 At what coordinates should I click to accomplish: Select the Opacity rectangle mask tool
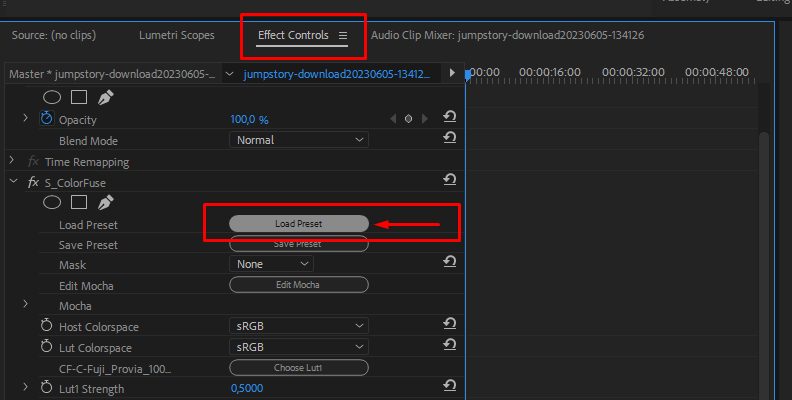(79, 97)
